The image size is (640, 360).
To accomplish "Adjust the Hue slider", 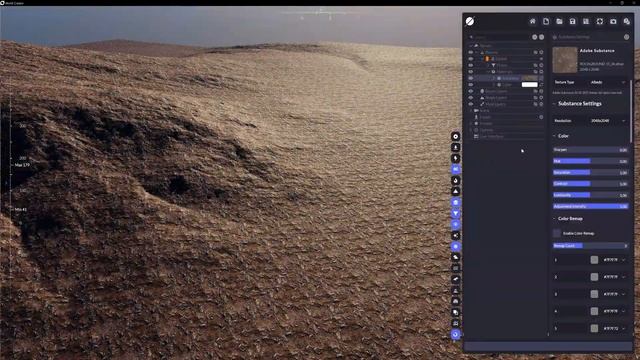I will pos(590,161).
